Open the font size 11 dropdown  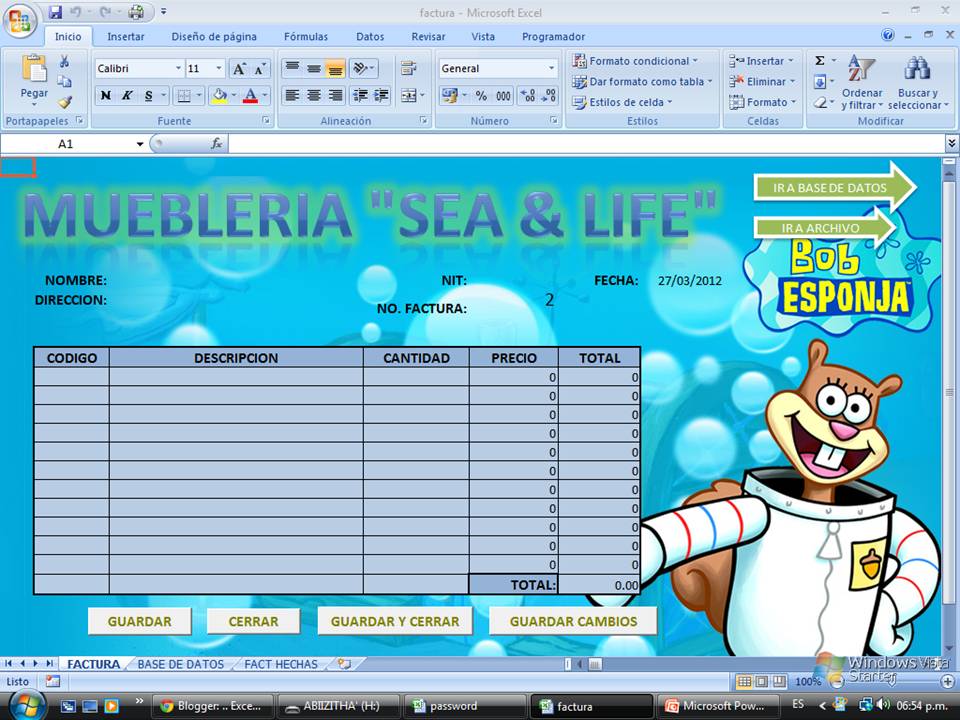coord(219,69)
